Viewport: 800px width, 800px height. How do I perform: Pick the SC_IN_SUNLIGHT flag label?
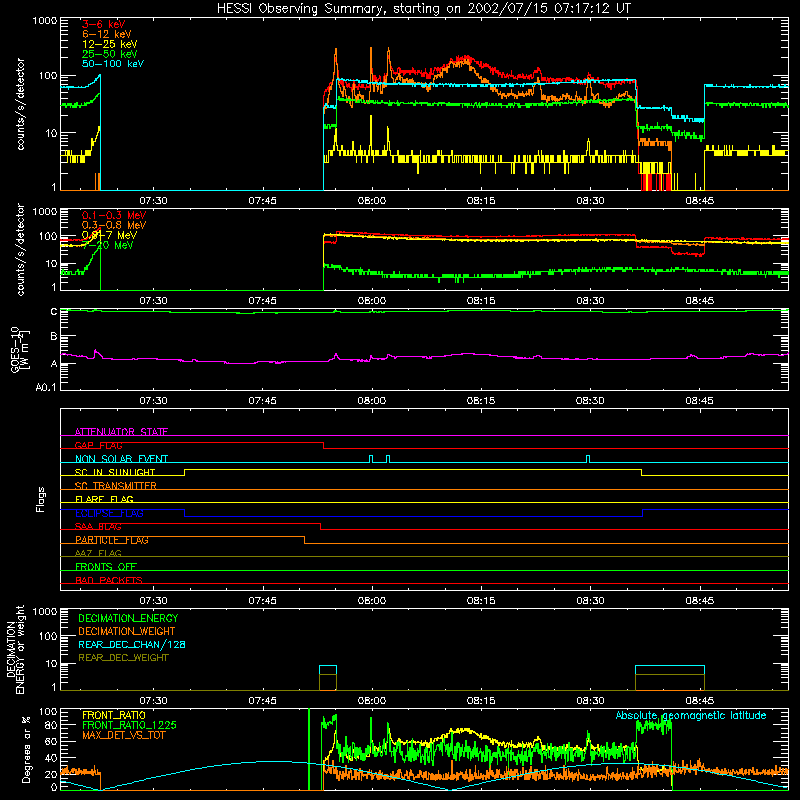(x=115, y=472)
